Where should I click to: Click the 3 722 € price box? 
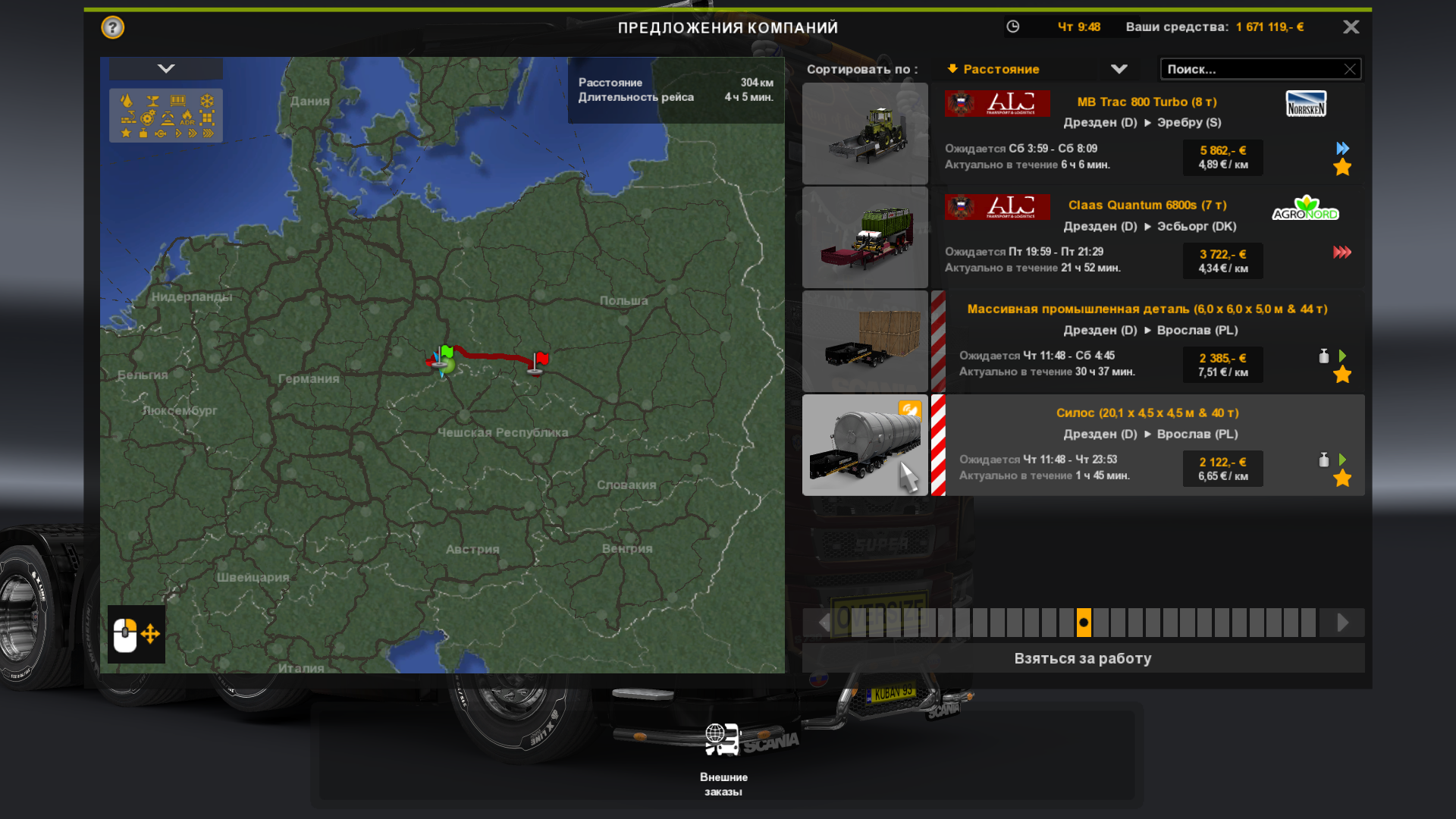1223,261
